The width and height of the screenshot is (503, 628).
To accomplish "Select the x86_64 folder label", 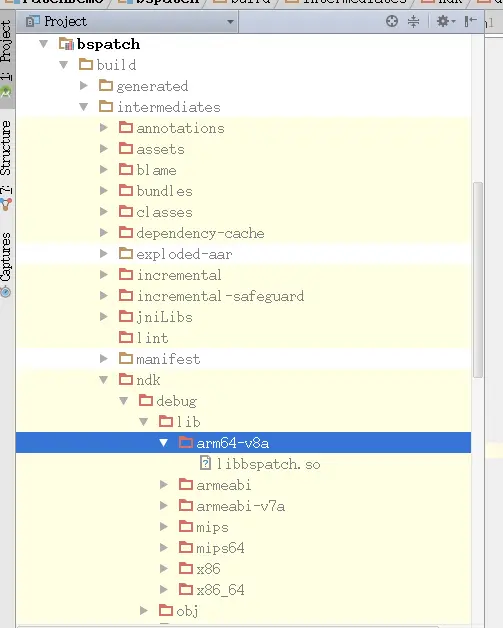I will (x=220, y=590).
